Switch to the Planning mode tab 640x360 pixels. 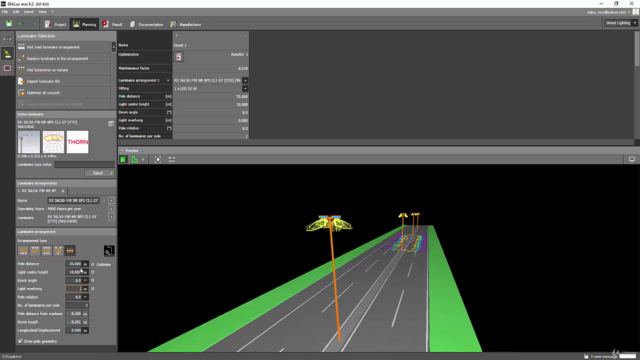pos(84,24)
